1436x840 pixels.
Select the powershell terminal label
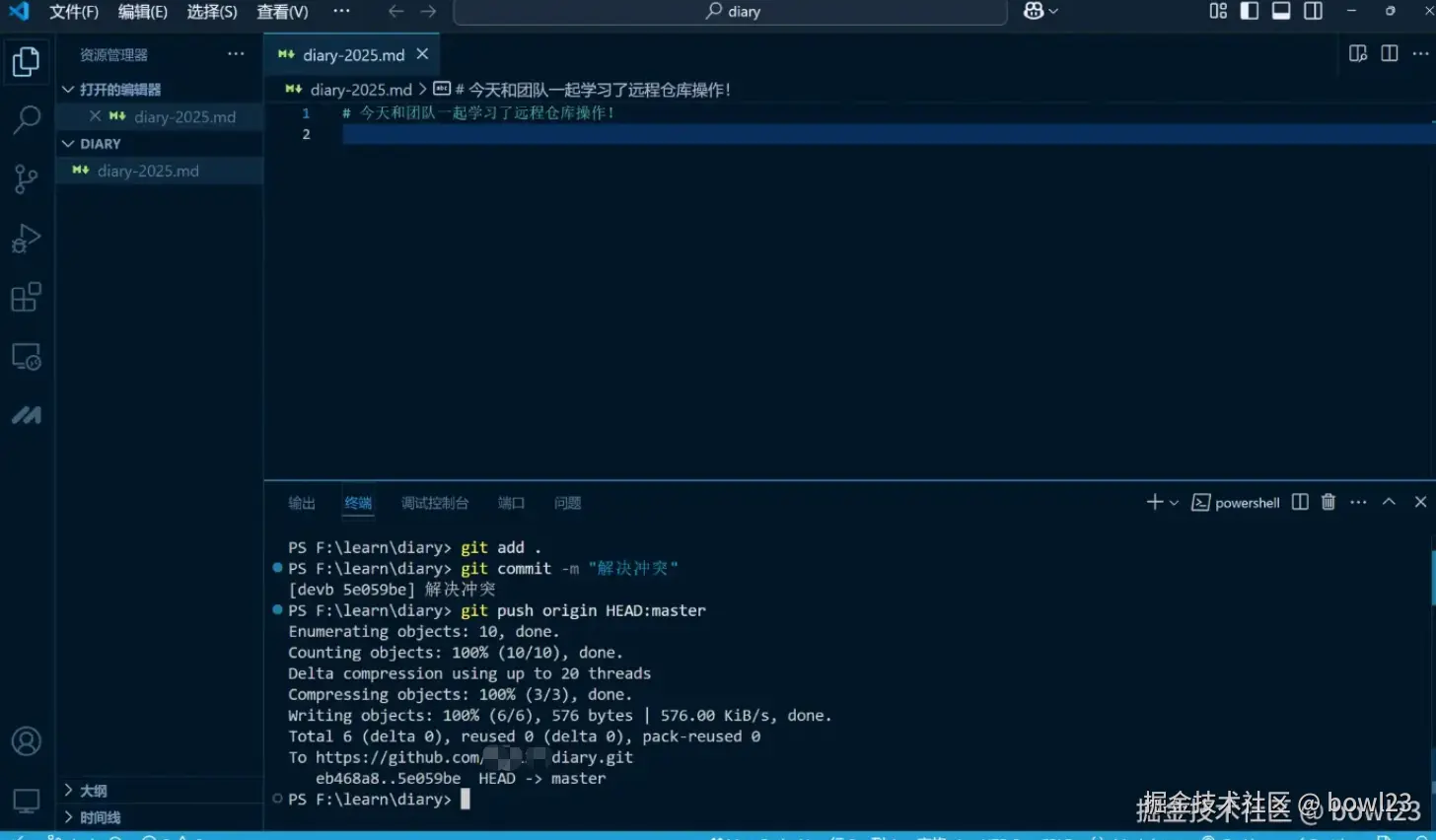(1236, 503)
